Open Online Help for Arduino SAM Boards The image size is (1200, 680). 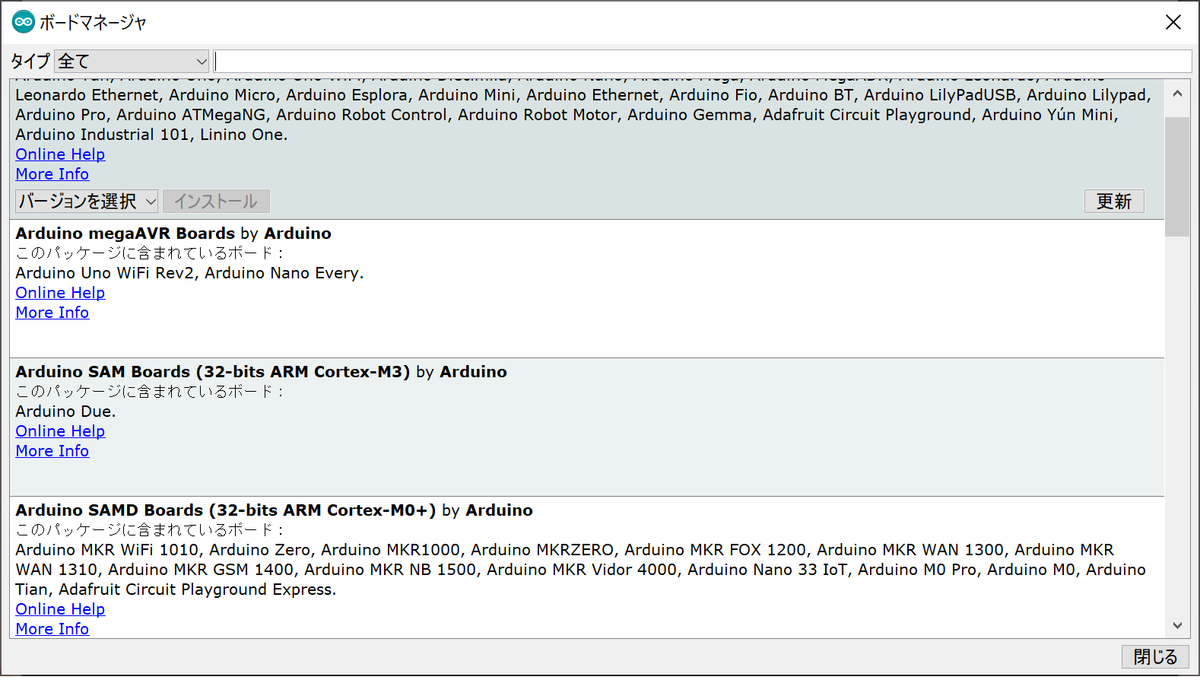coord(59,430)
